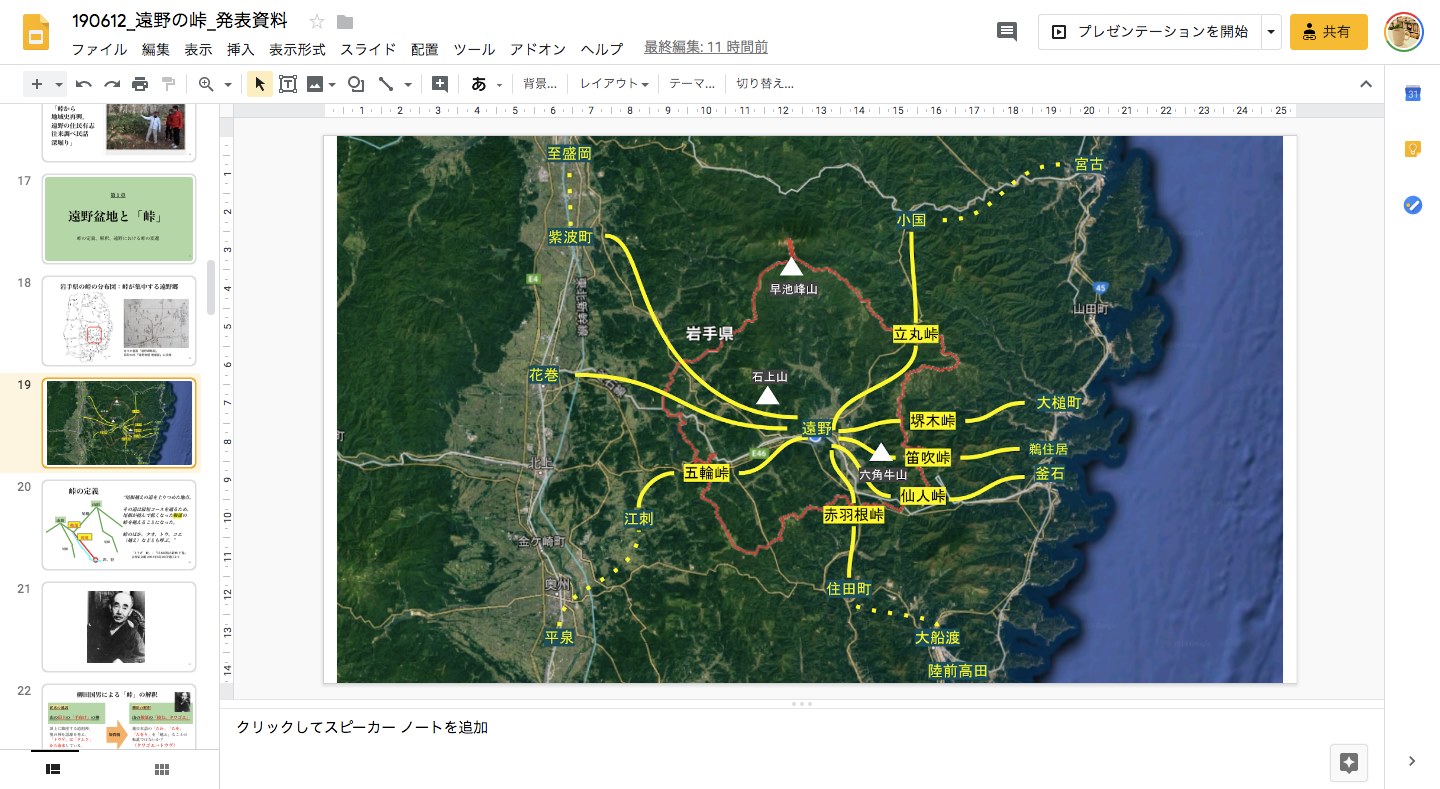This screenshot has width=1440, height=789.
Task: Select the line tool
Action: pyautogui.click(x=385, y=84)
